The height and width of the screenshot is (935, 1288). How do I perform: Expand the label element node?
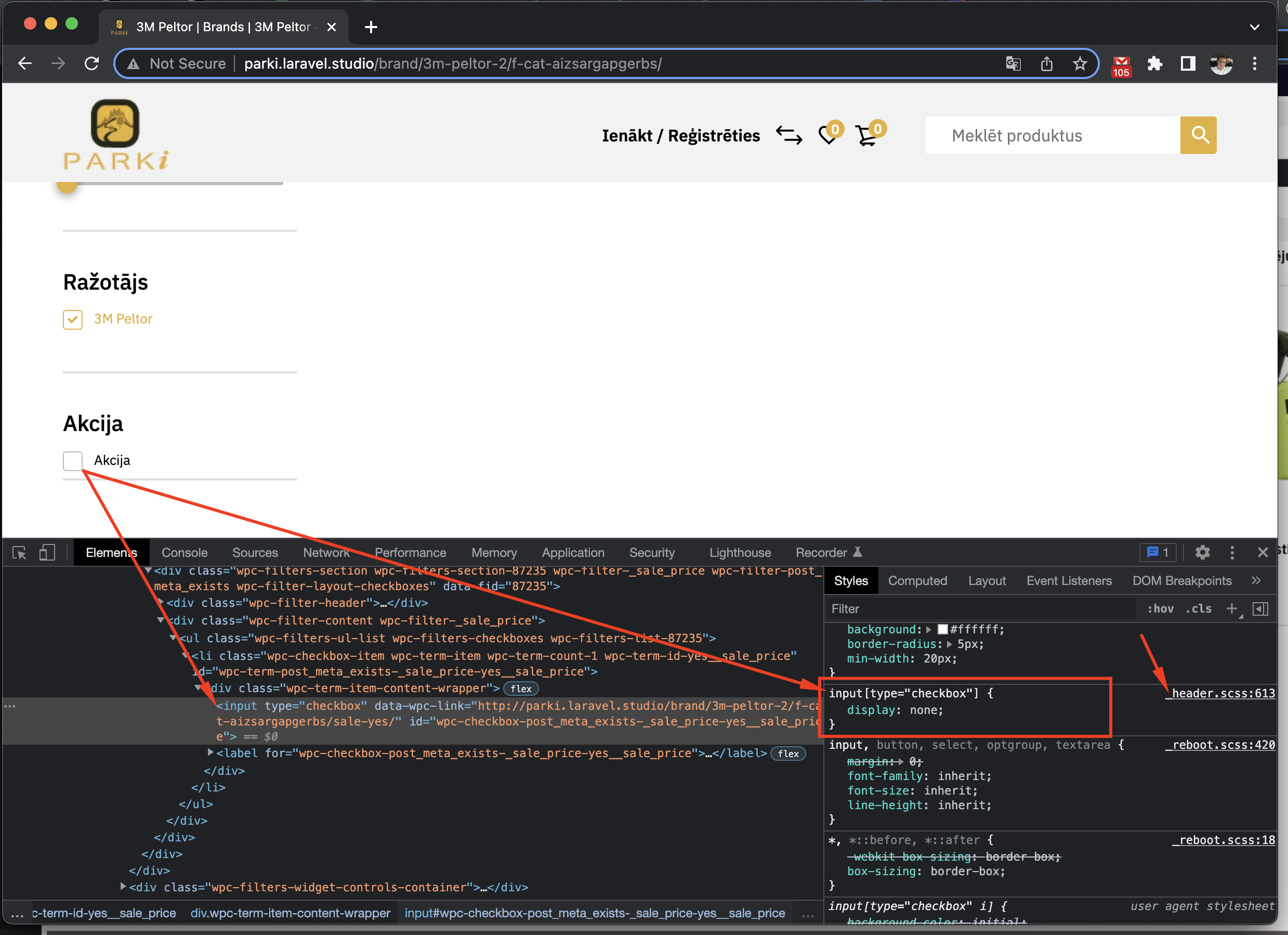point(211,752)
